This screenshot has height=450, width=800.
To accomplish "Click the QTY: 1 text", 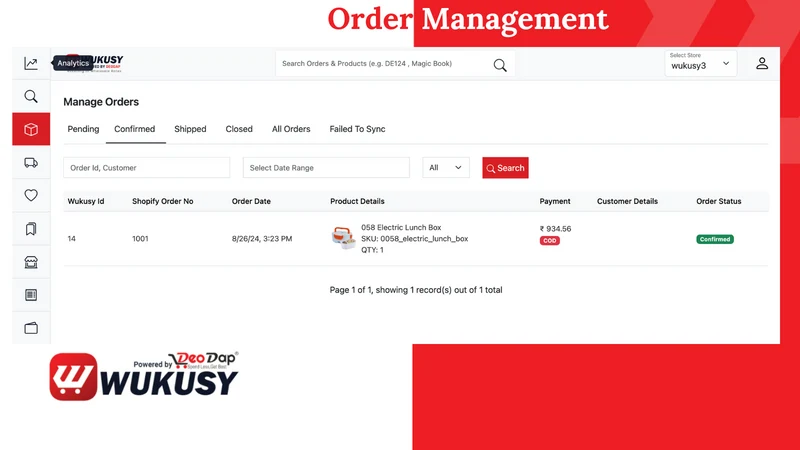I will click(x=372, y=250).
